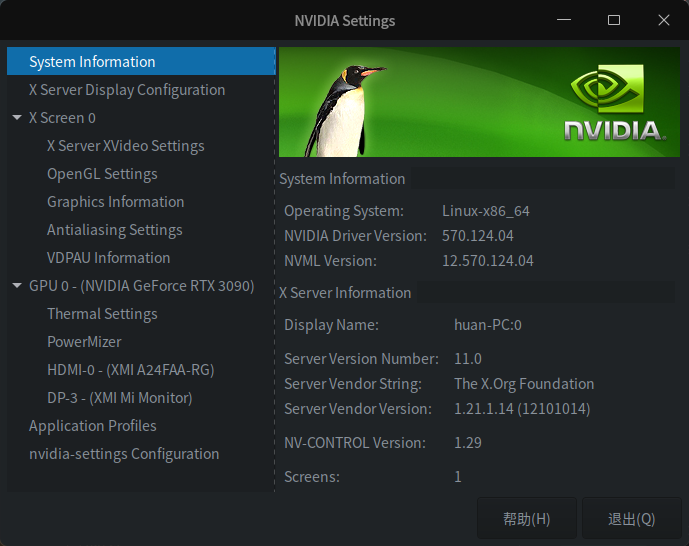This screenshot has width=689, height=546.
Task: Open nvidia-settings Configuration page
Action: (124, 454)
